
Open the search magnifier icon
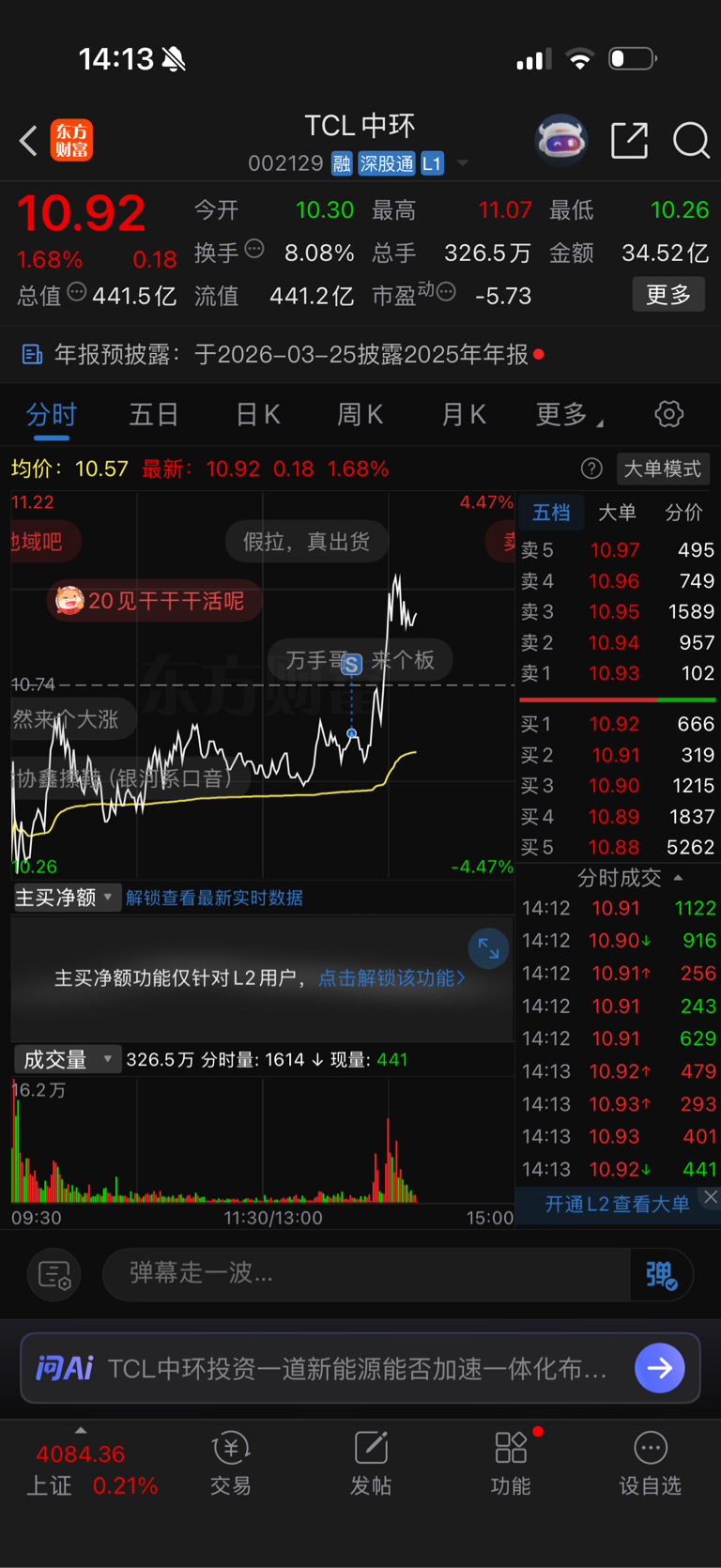[x=691, y=141]
